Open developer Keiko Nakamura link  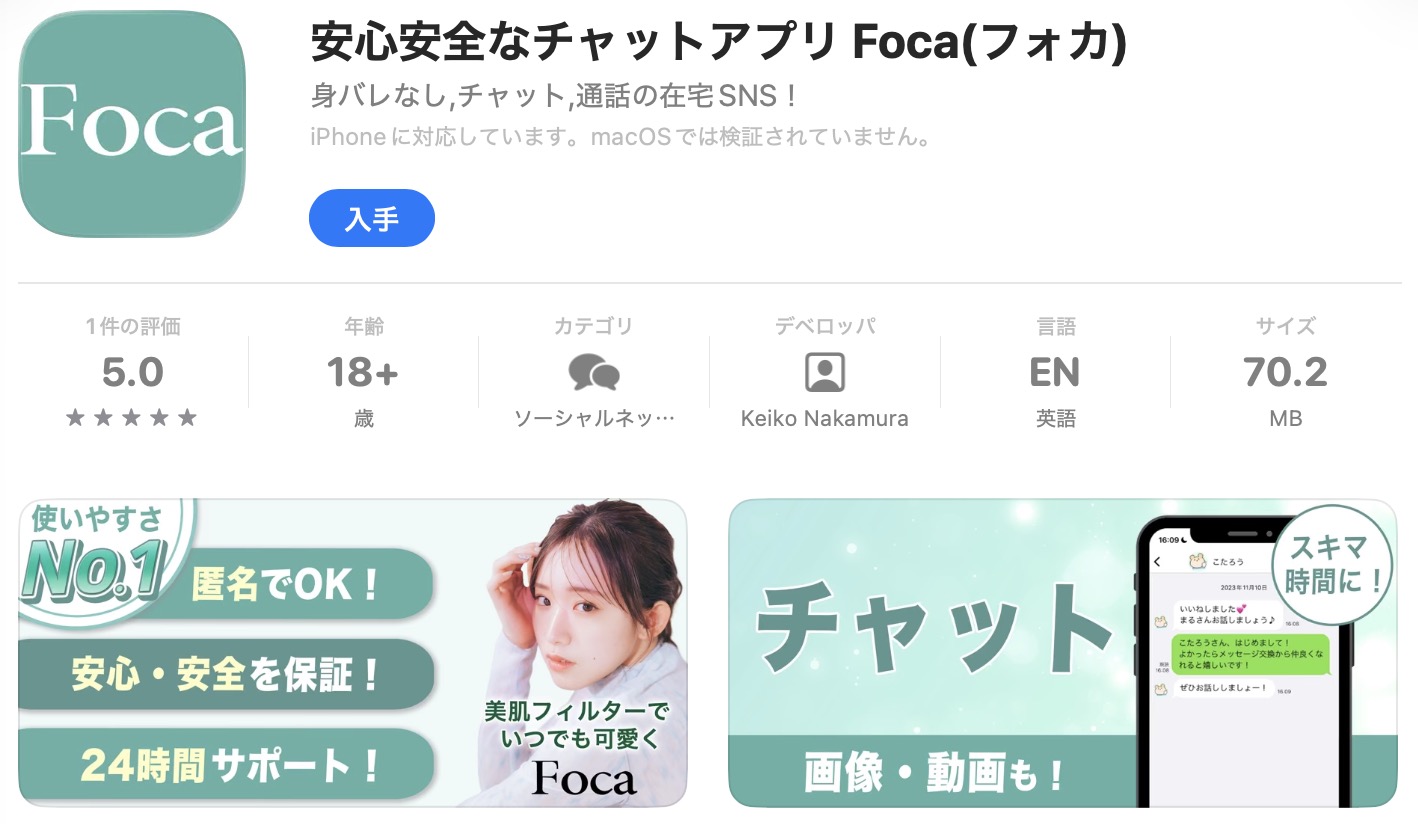pos(825,419)
